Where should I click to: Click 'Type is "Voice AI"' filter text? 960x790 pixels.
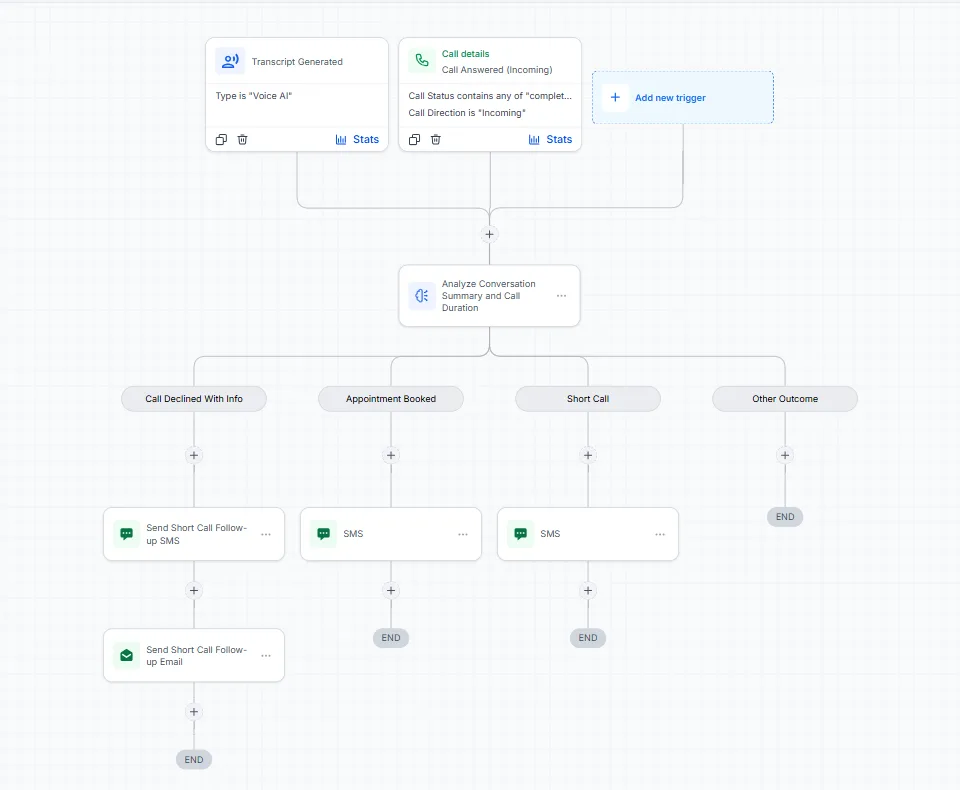tap(254, 96)
